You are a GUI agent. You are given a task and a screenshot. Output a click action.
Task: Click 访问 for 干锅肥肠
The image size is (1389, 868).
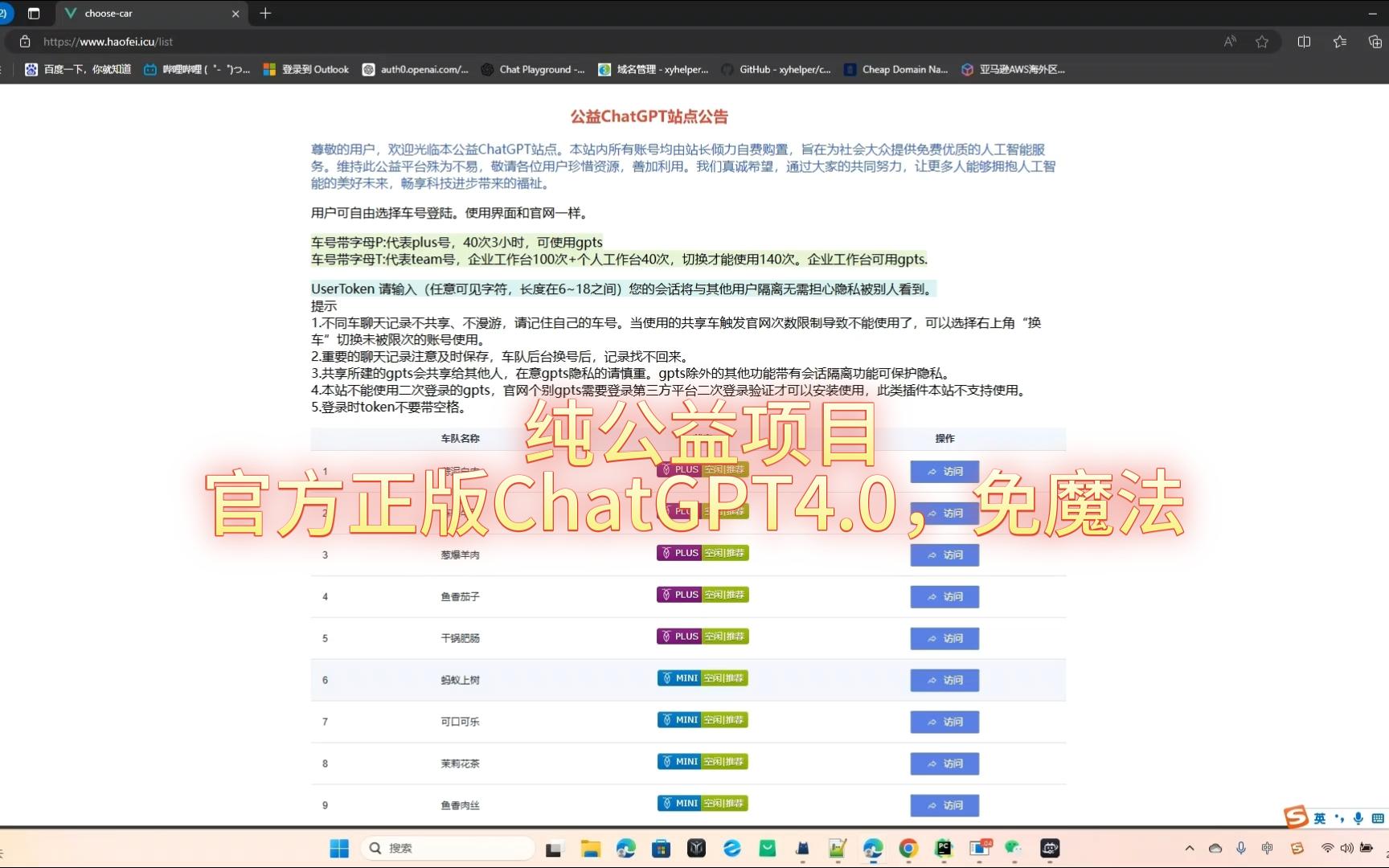click(944, 639)
